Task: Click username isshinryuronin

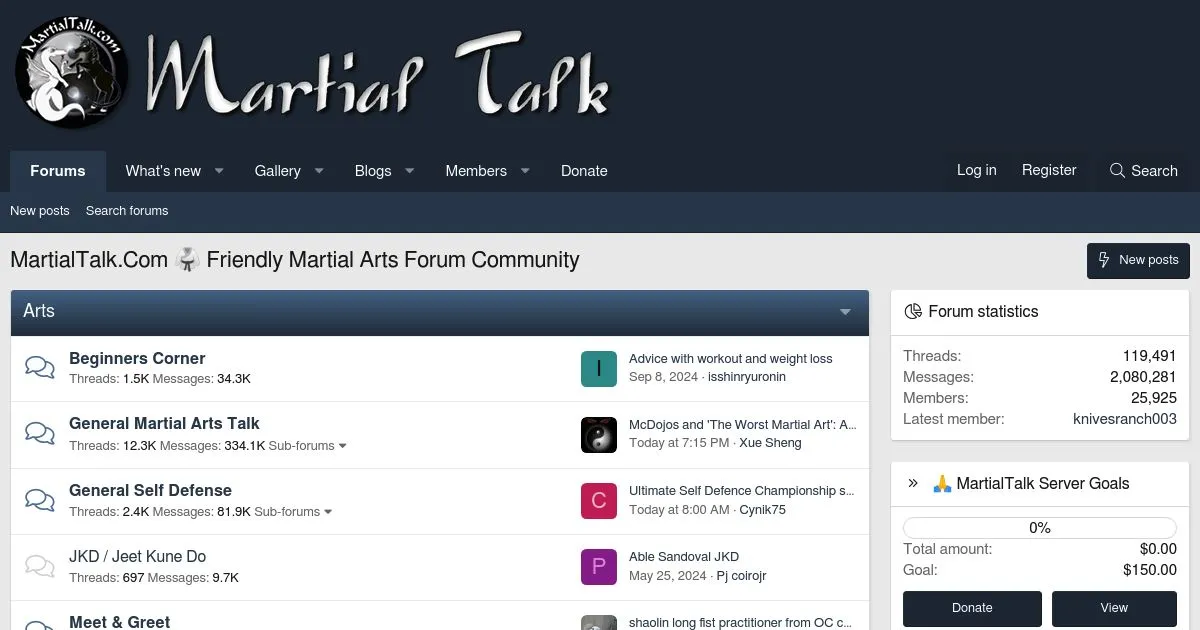Action: (x=747, y=377)
